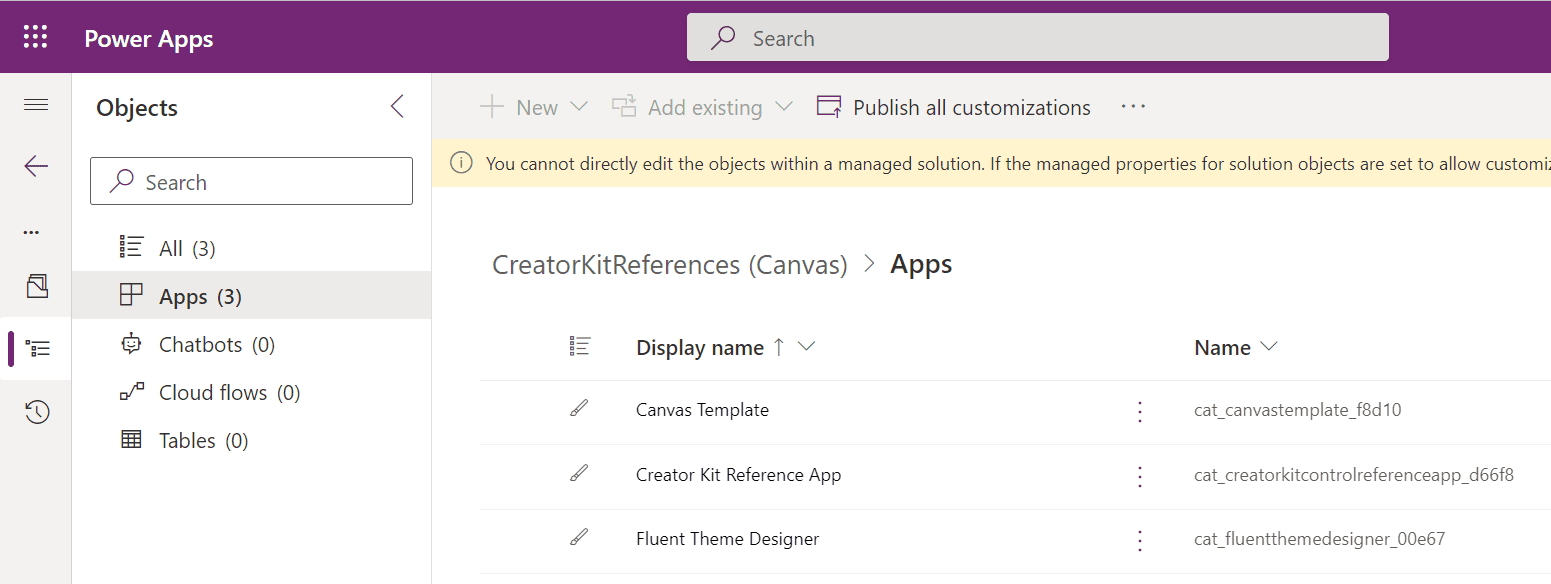Click the column type list header icon
The image size is (1551, 584).
tap(579, 346)
